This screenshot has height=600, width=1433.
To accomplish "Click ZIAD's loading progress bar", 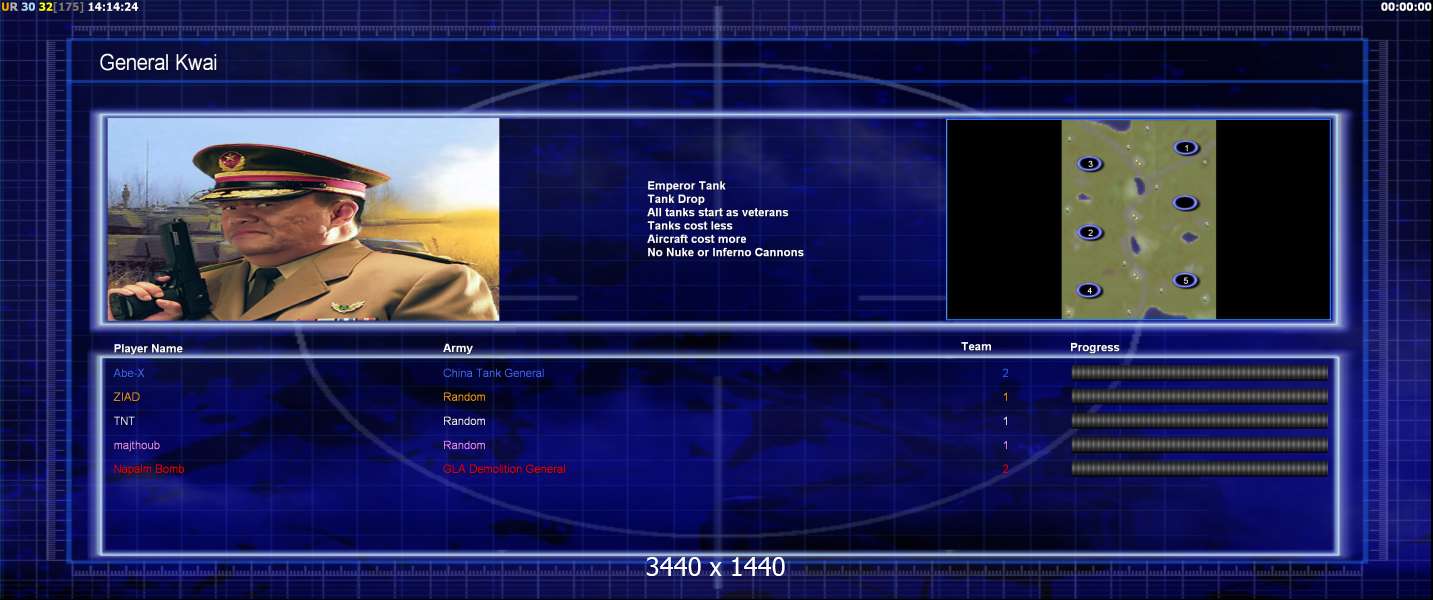I will tap(1200, 397).
